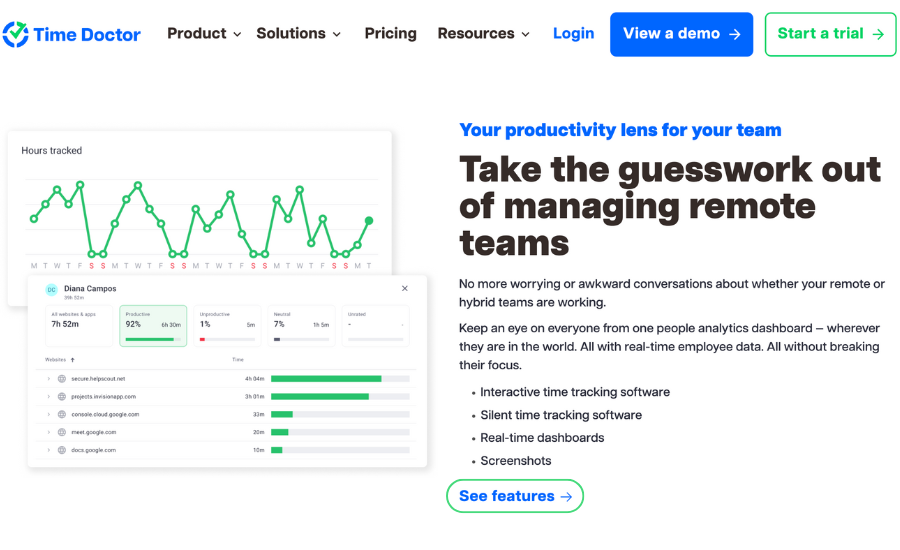Open the Solutions dropdown menu
Viewport: 900px width, 550px height.
(298, 34)
